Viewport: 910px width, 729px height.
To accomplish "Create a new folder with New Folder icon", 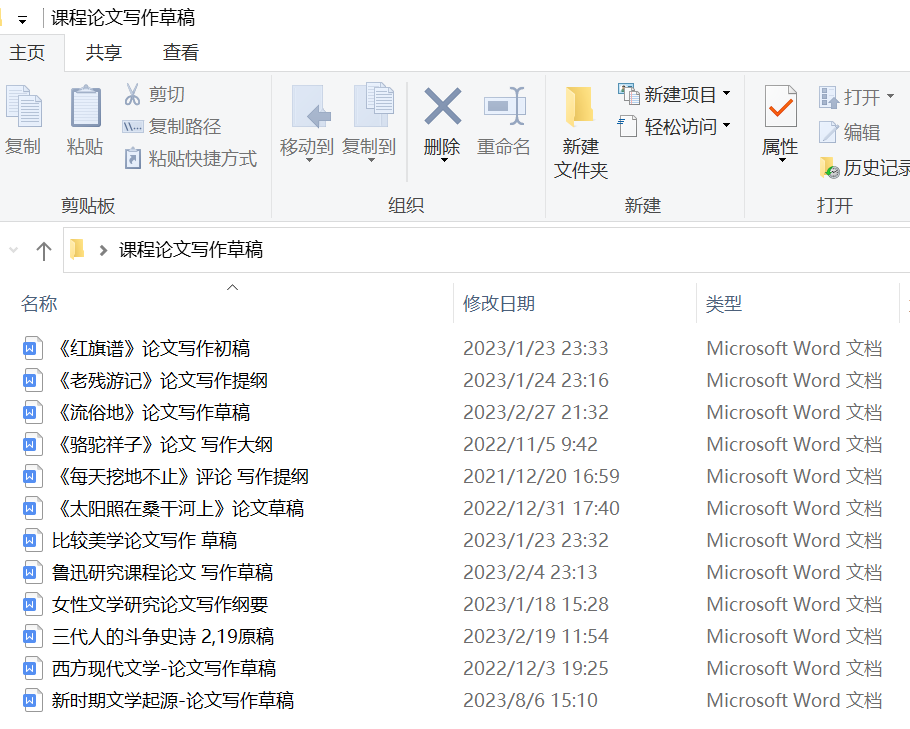I will (x=580, y=108).
